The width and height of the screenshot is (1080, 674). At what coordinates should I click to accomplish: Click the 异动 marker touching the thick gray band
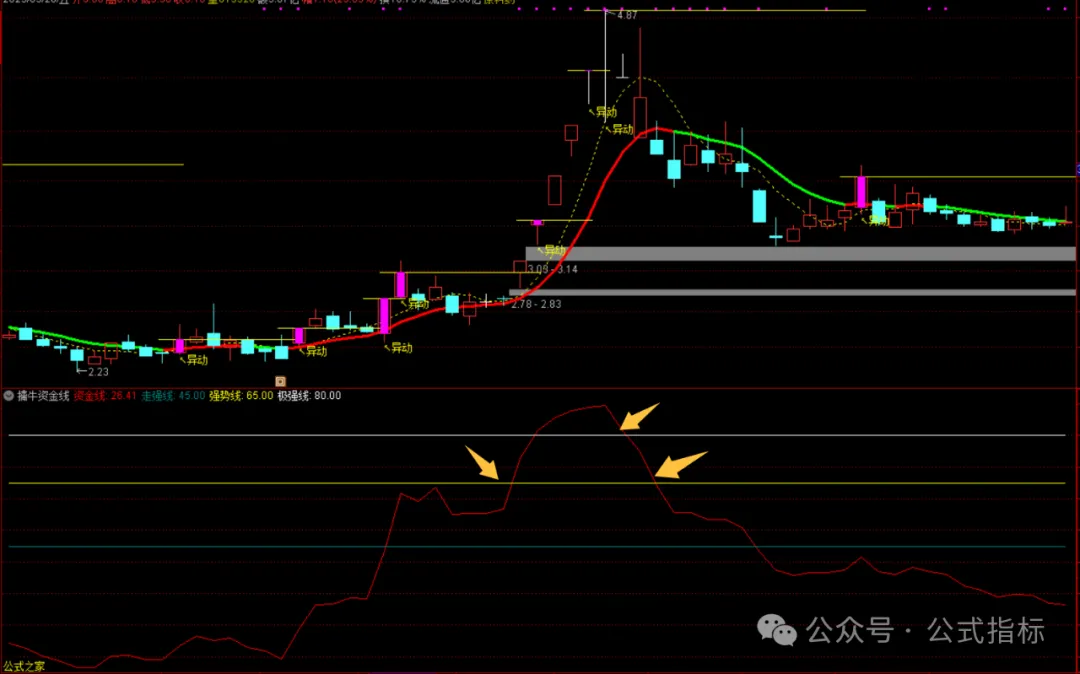[552, 250]
